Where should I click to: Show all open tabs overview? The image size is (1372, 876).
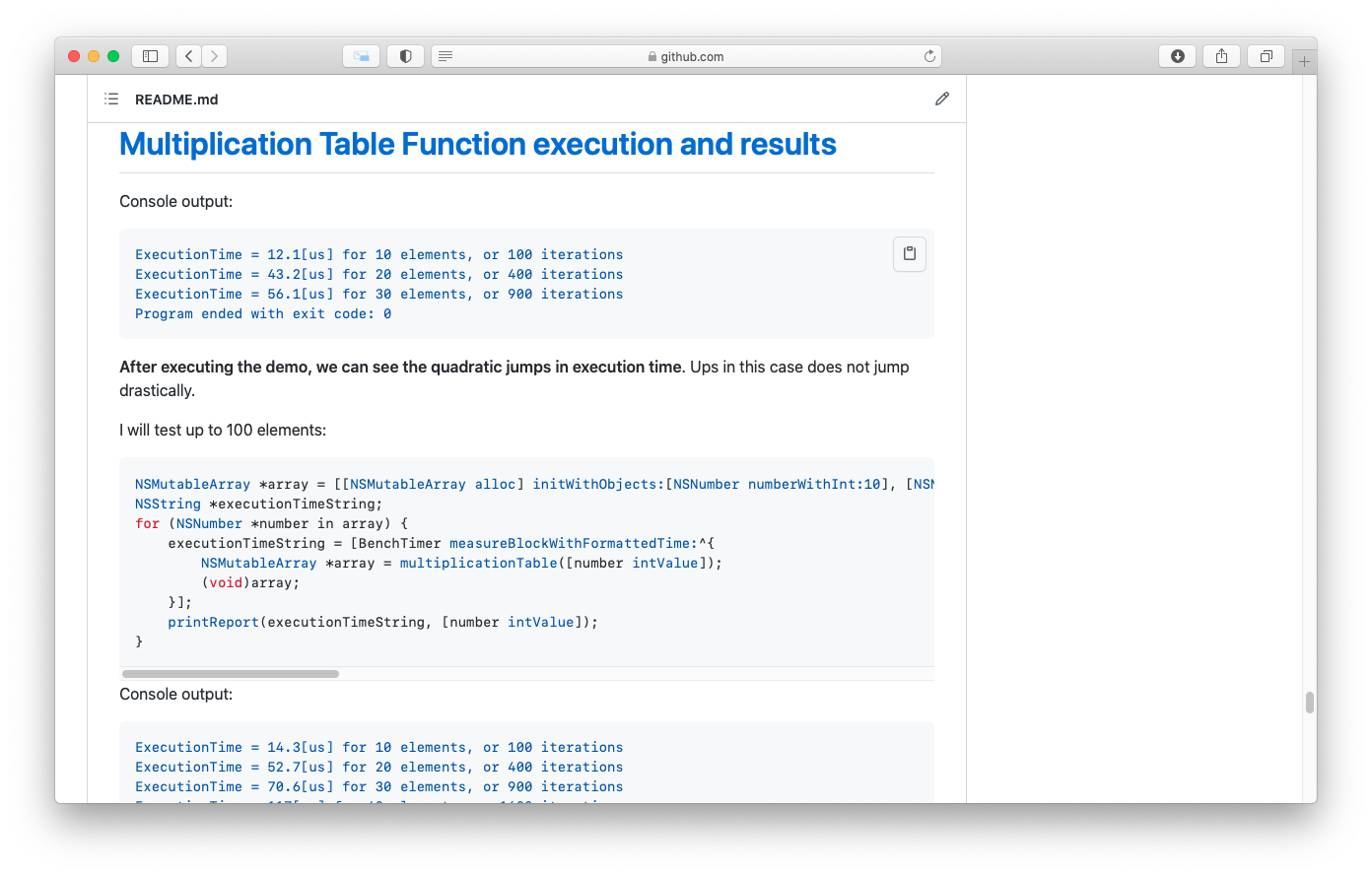[1266, 56]
